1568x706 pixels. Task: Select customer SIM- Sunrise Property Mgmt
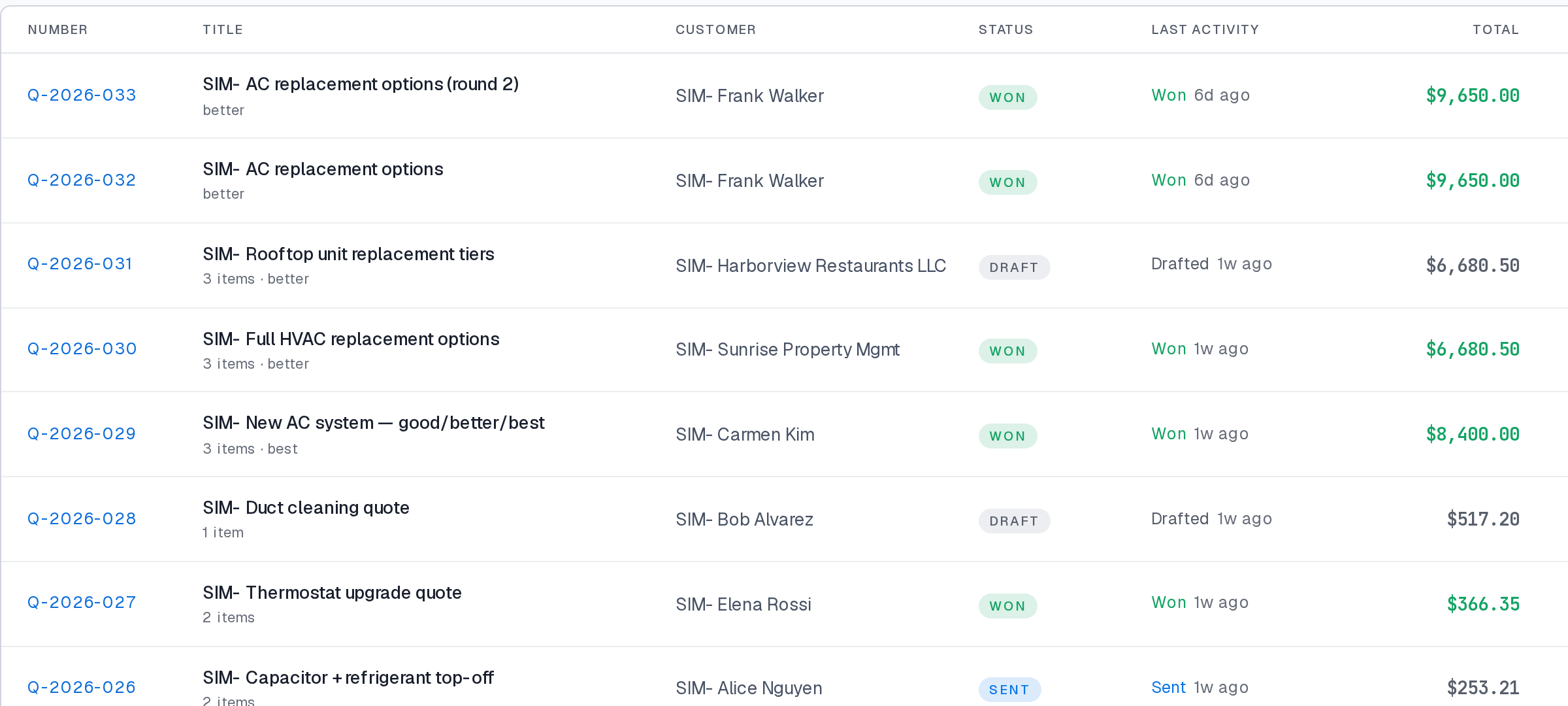click(x=787, y=350)
